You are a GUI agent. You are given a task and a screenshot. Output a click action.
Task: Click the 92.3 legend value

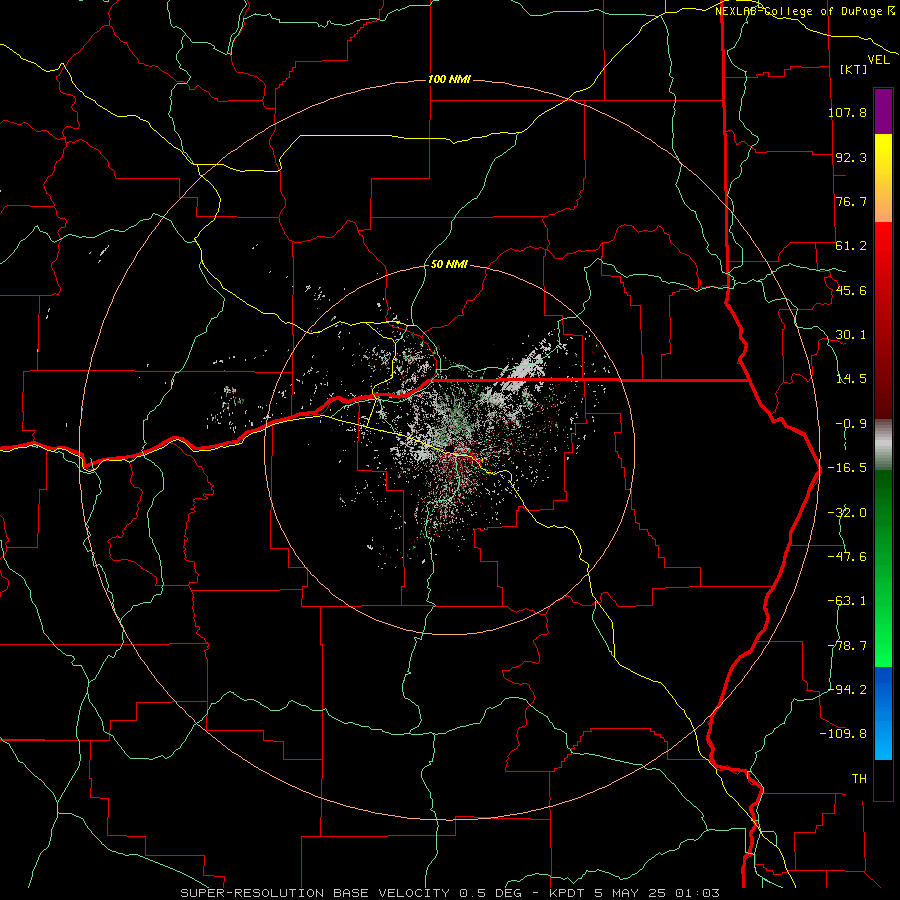(851, 157)
